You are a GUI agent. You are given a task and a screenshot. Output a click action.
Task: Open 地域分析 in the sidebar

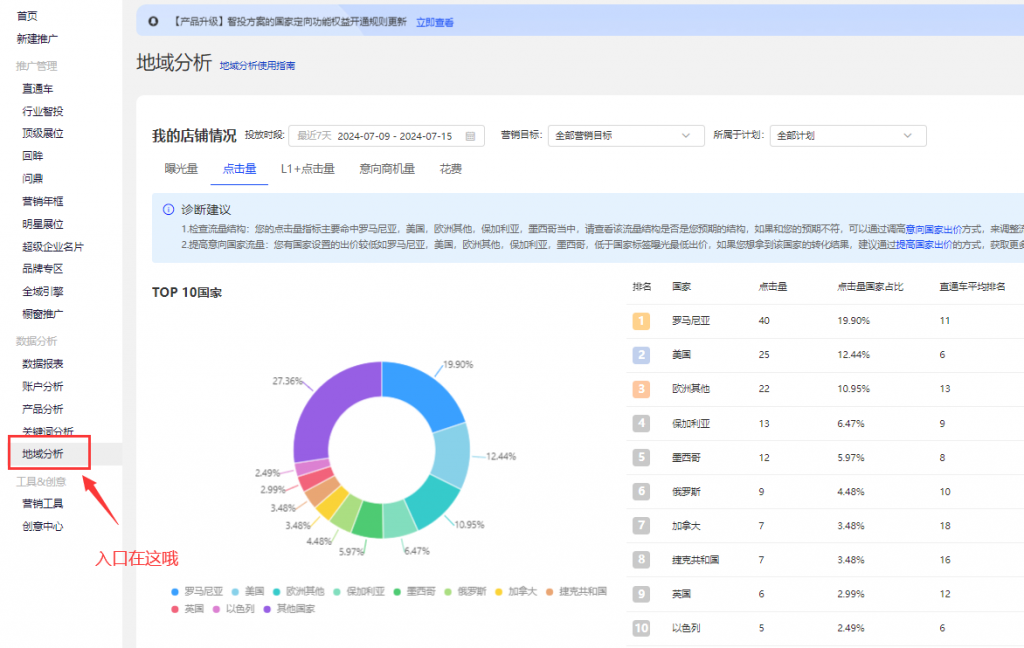(42, 454)
